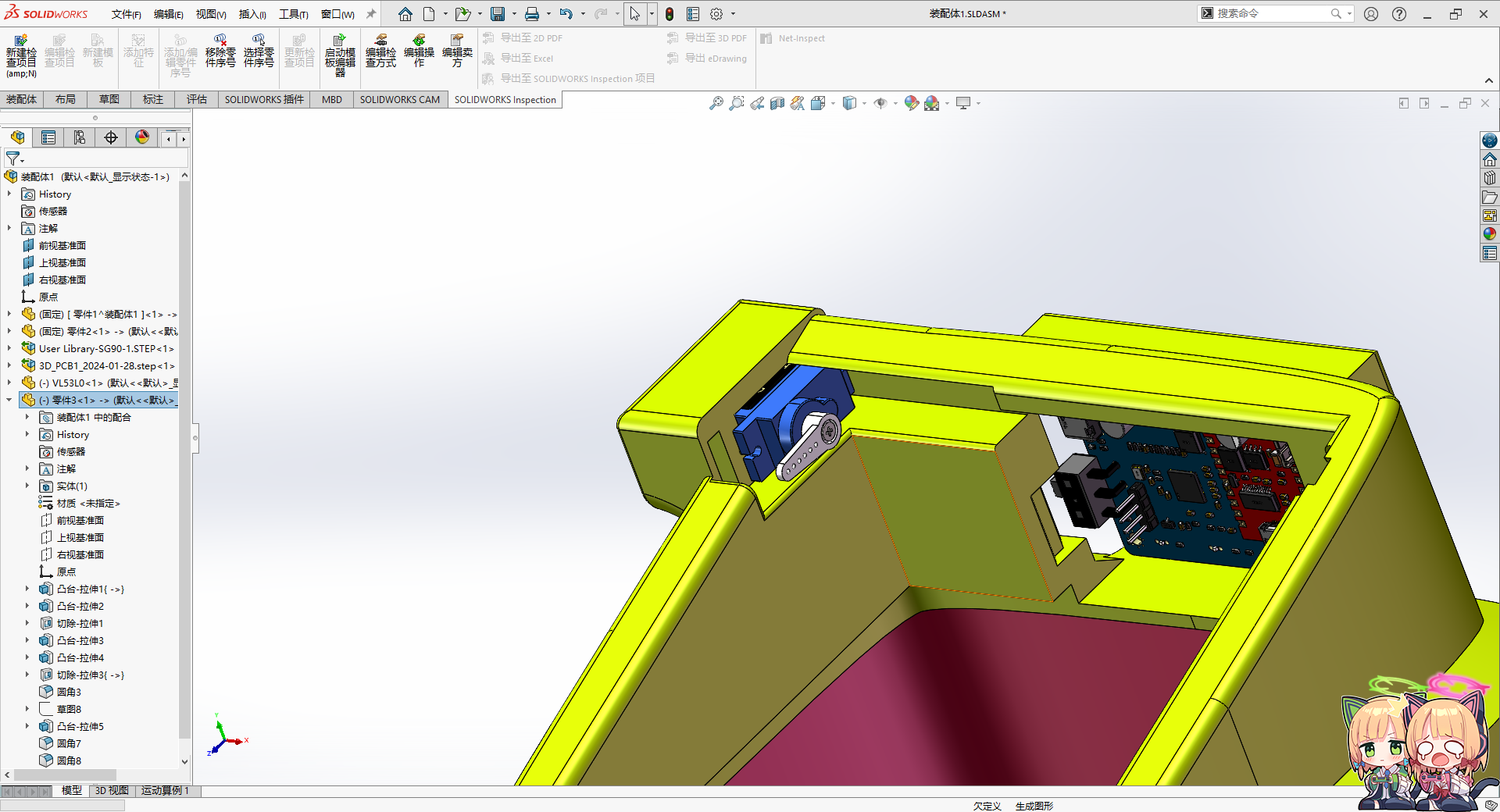Toggle the Section View tool
The image size is (1500, 812).
(777, 103)
